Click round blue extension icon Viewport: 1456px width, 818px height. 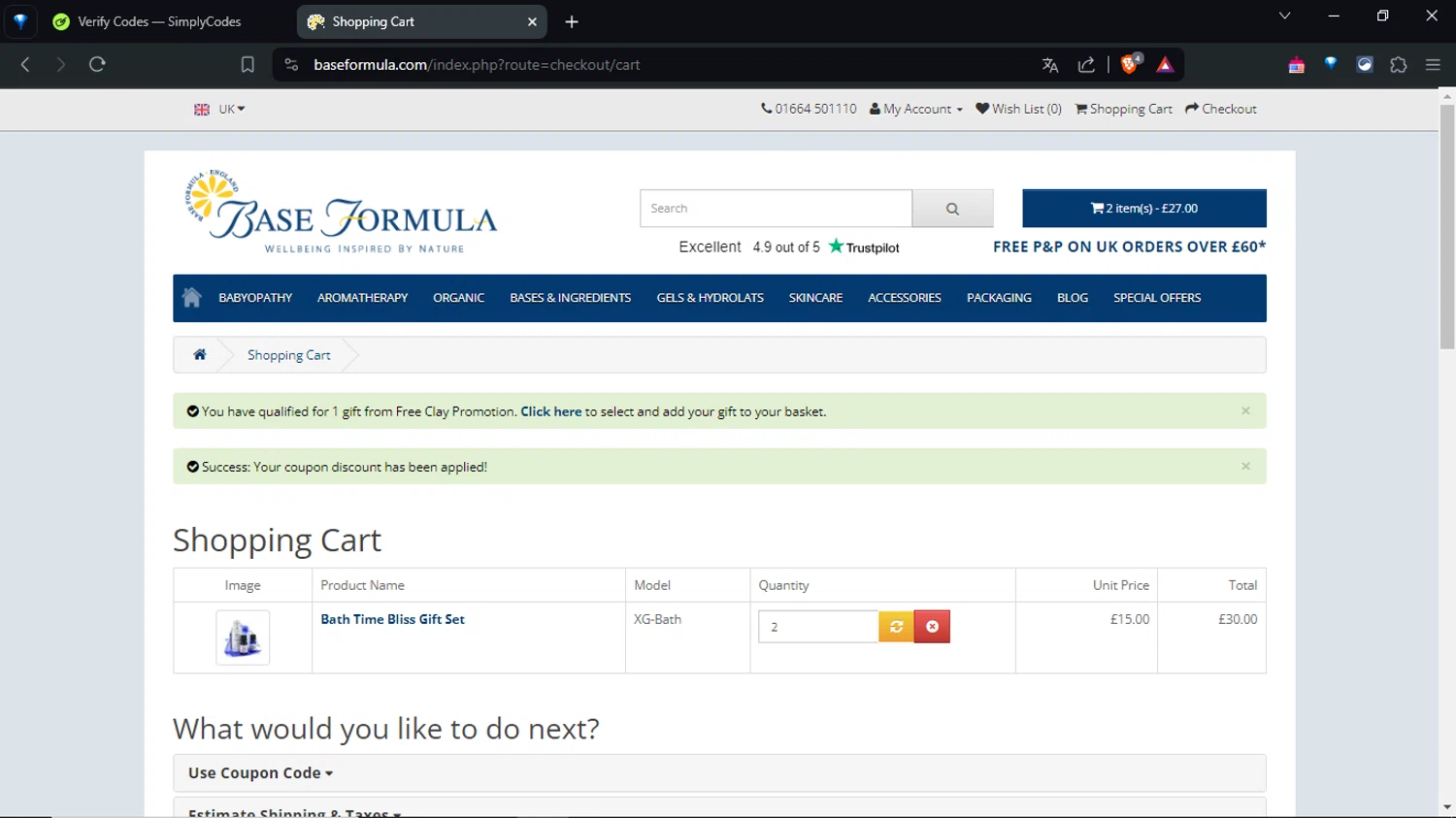[x=1365, y=65]
